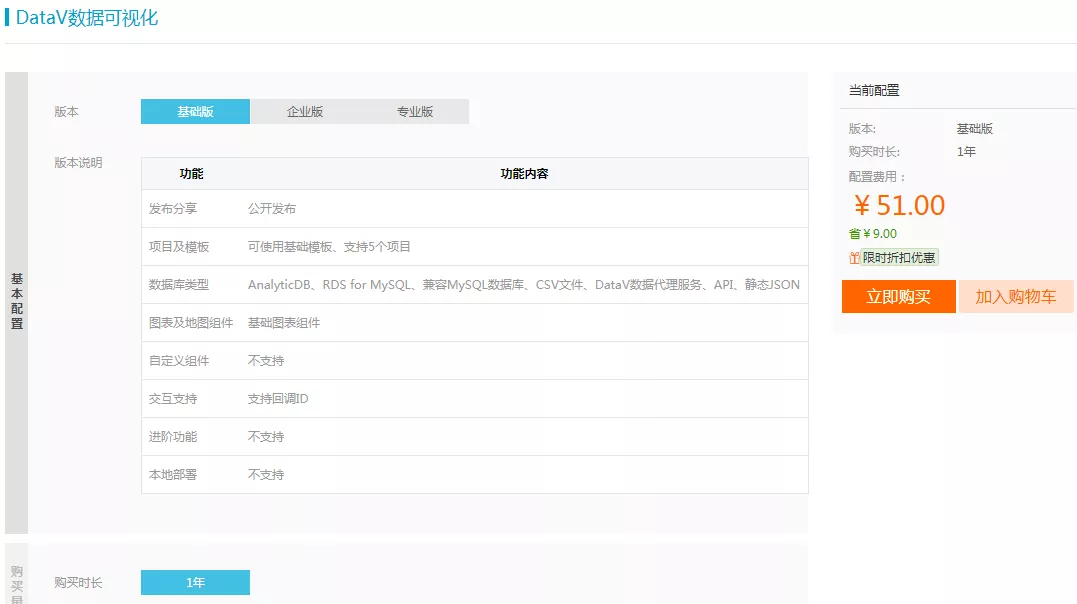Click the 配置费用 label
Image resolution: width=1077 pixels, height=604 pixels.
pos(876,177)
